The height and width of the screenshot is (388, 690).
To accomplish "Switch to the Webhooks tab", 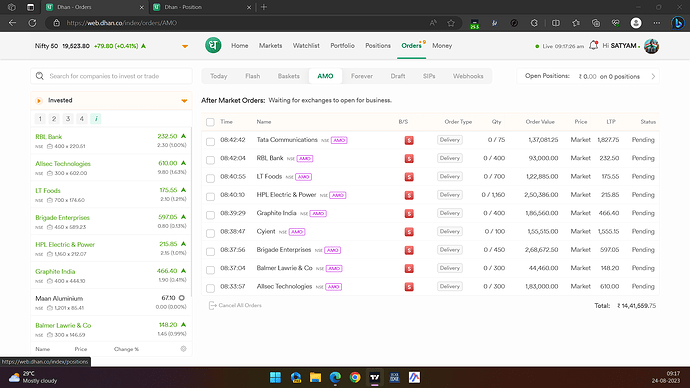I will click(468, 76).
